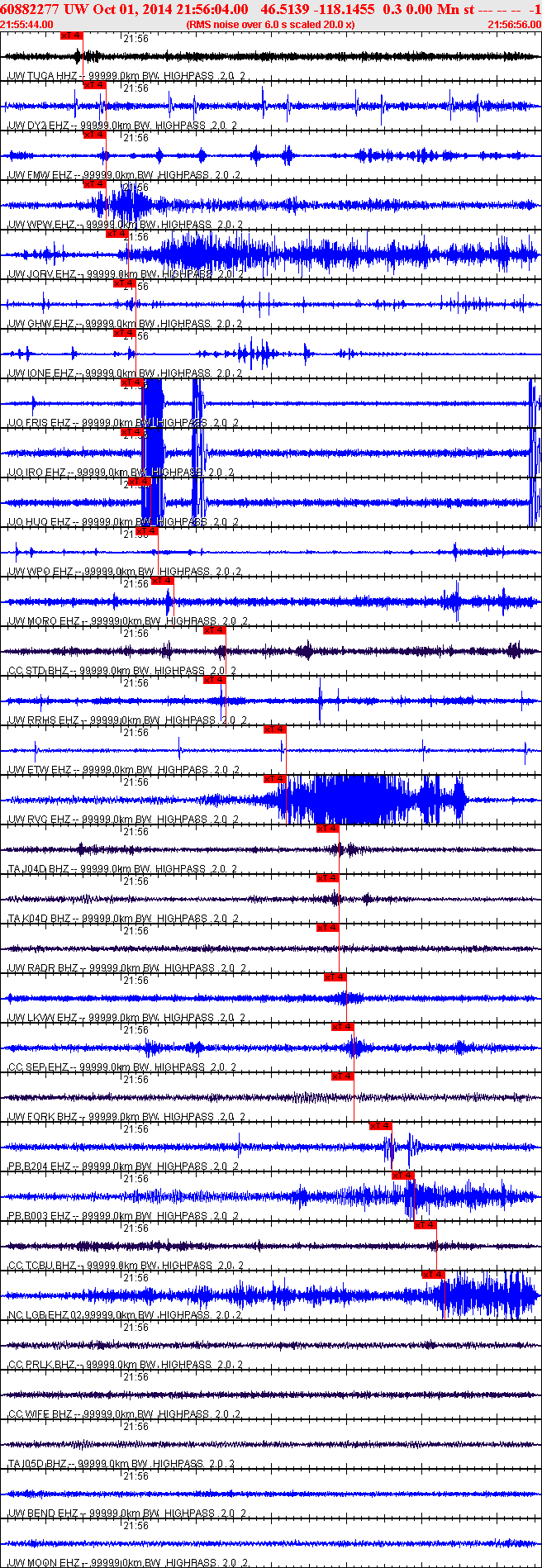
Task: Click the 'UO HUO EHZ' station label
Action: coord(39,522)
